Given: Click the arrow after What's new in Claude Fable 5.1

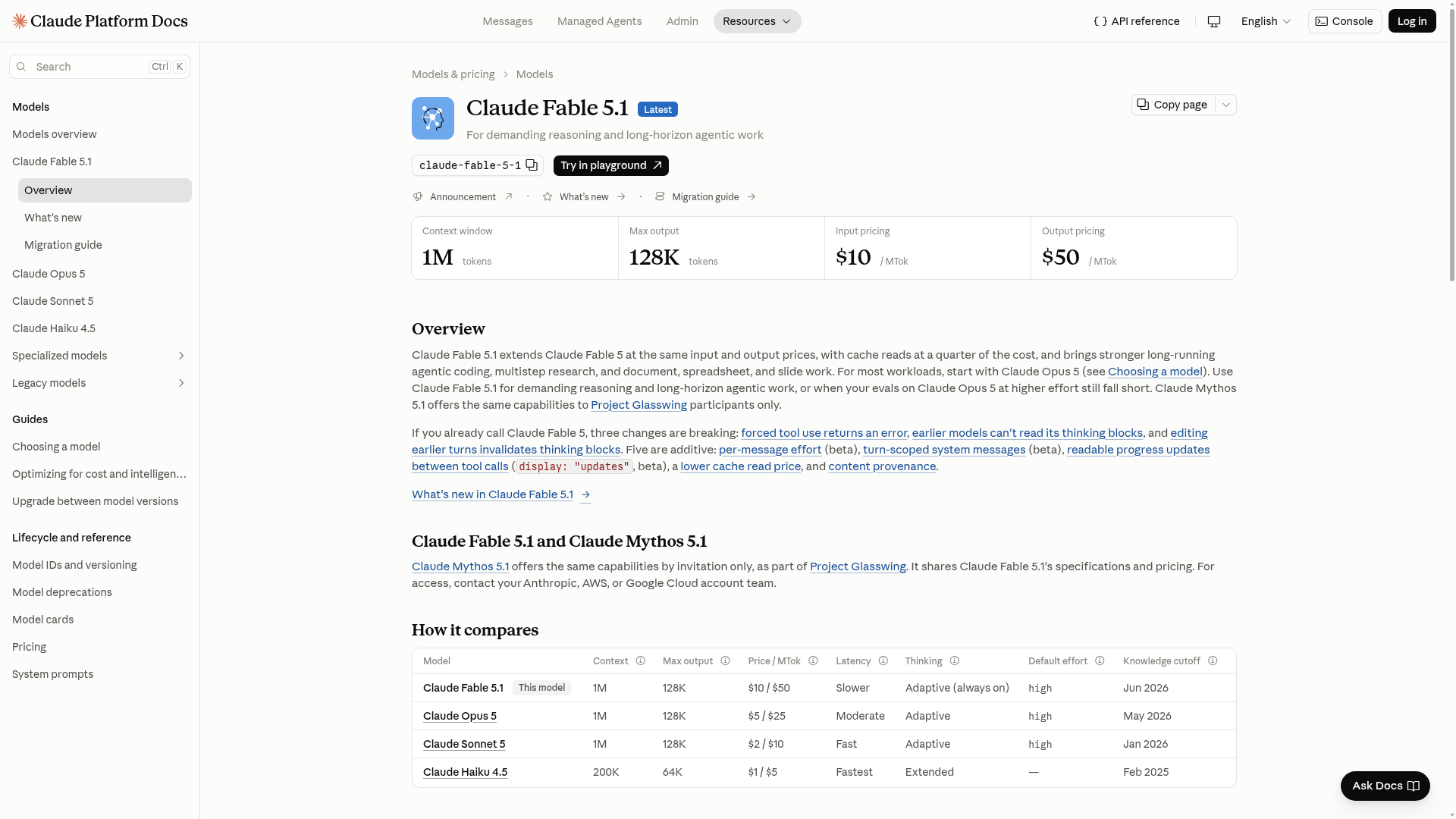Looking at the screenshot, I should 585,494.
